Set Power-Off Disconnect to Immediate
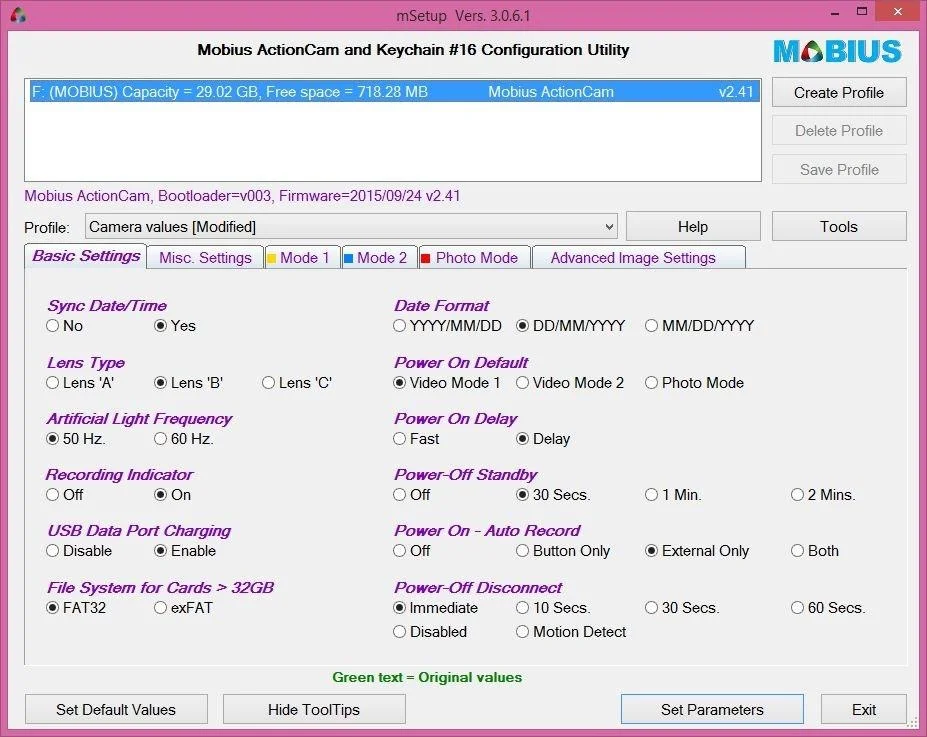This screenshot has width=927, height=737. (x=436, y=608)
